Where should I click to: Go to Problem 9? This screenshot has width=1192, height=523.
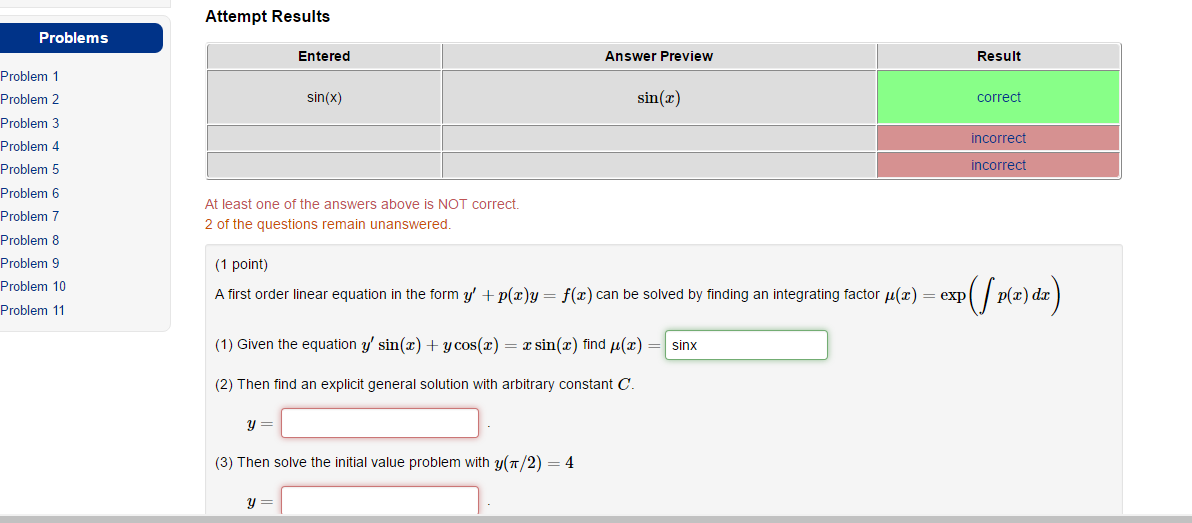(30, 263)
